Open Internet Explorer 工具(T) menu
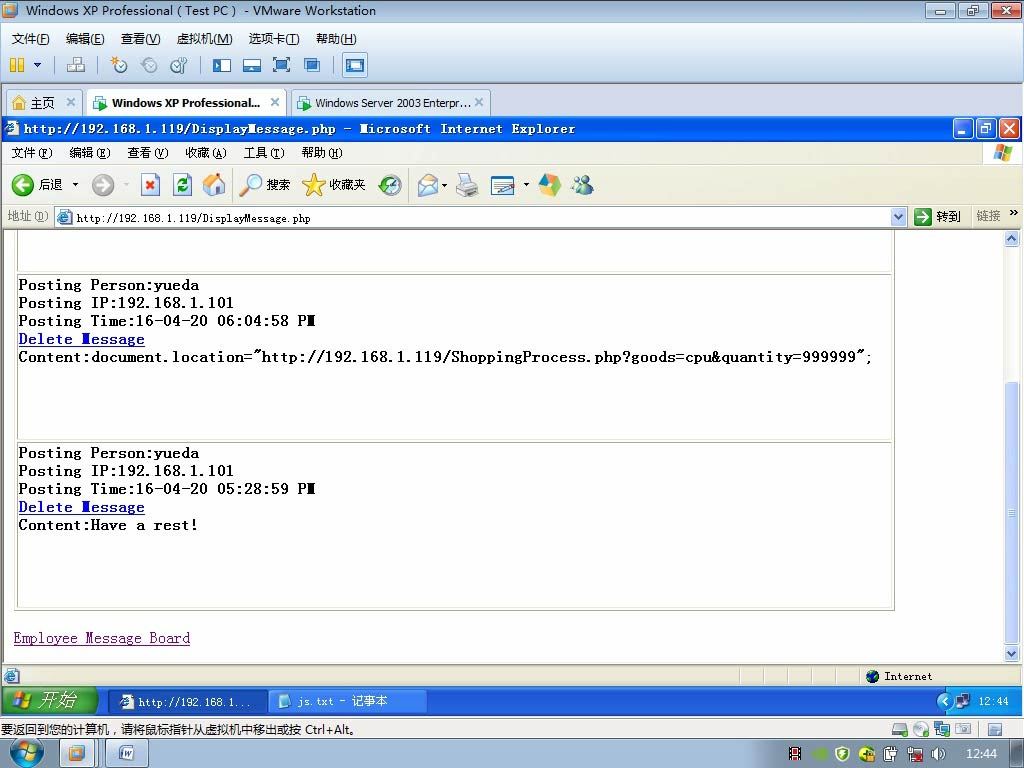 [x=264, y=153]
